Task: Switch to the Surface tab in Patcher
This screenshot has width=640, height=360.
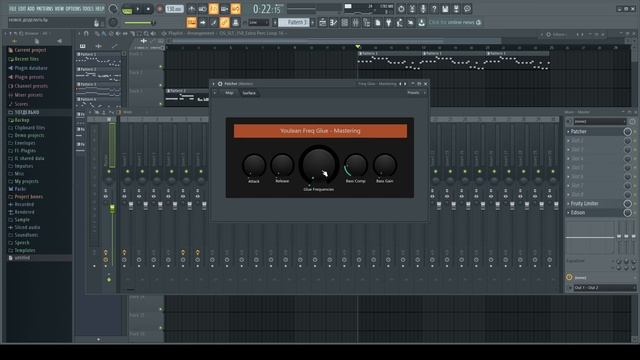Action: [249, 93]
